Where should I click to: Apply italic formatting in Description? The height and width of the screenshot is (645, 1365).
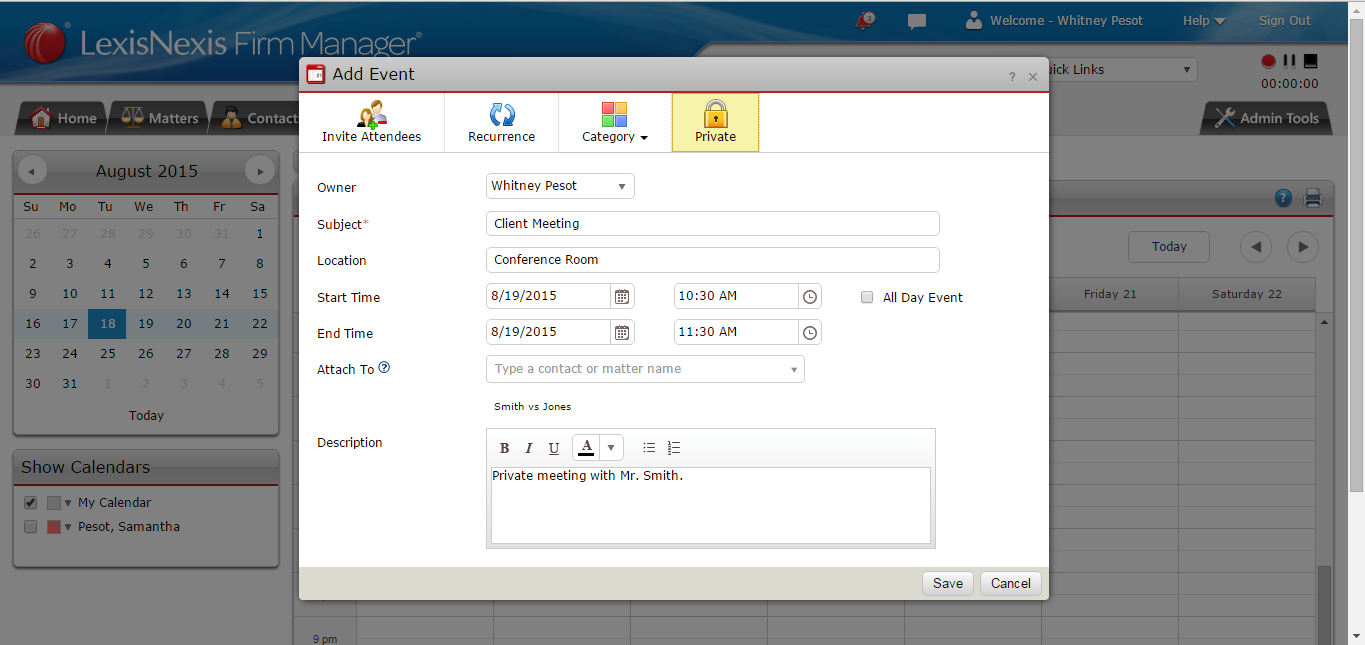coord(529,448)
